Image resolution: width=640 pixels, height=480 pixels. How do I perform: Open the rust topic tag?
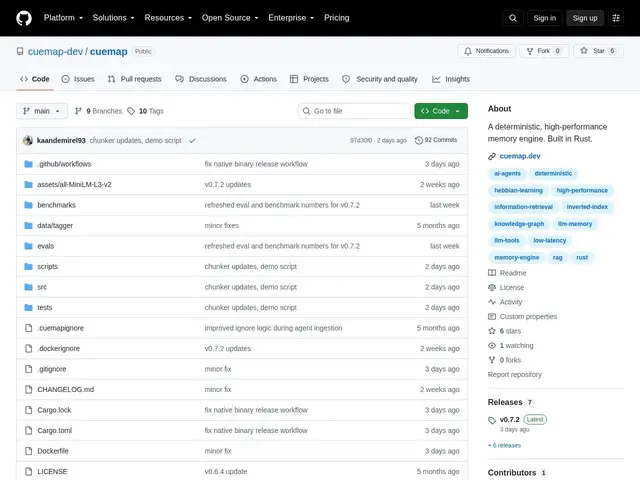(x=582, y=258)
